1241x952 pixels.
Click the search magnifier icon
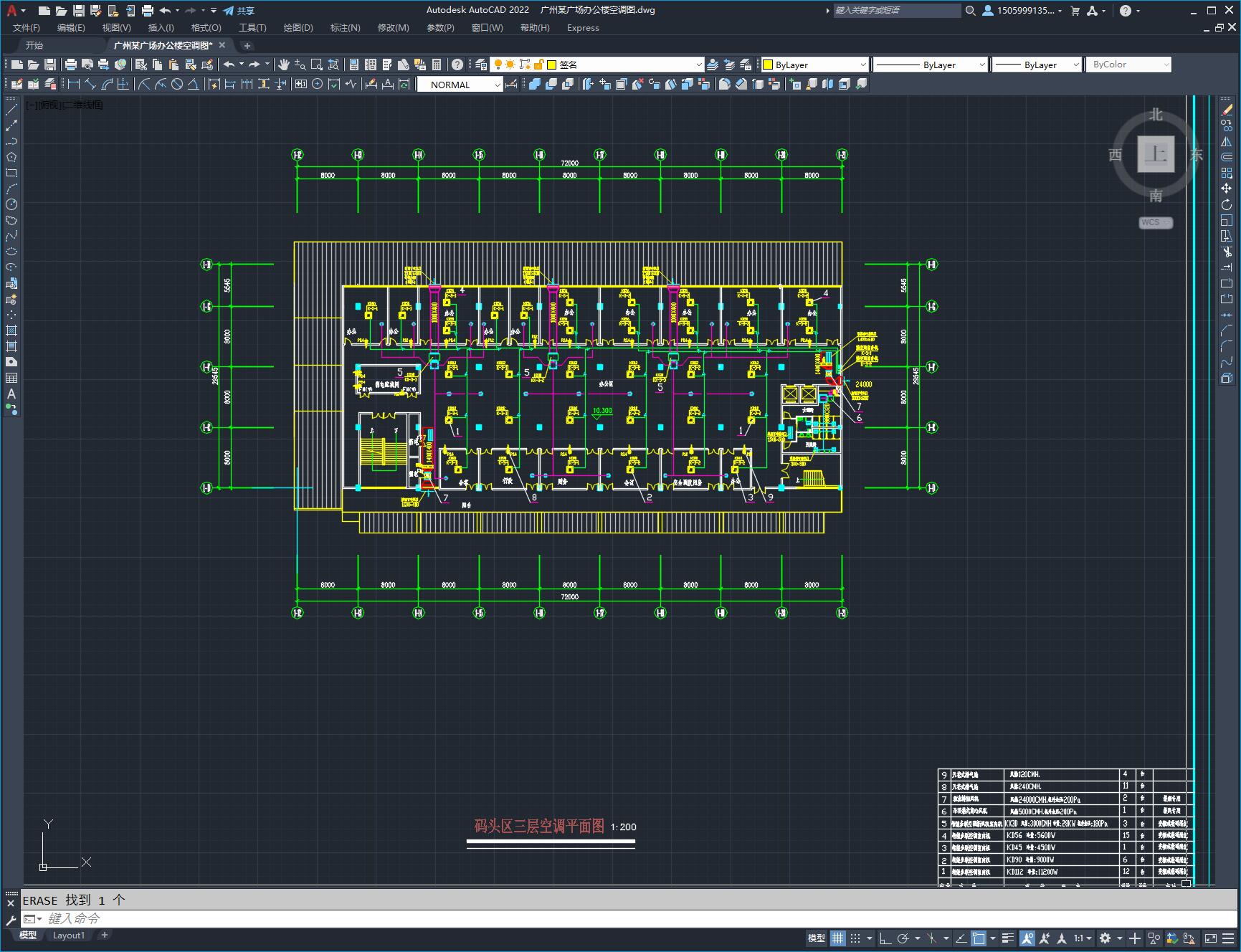click(x=970, y=11)
